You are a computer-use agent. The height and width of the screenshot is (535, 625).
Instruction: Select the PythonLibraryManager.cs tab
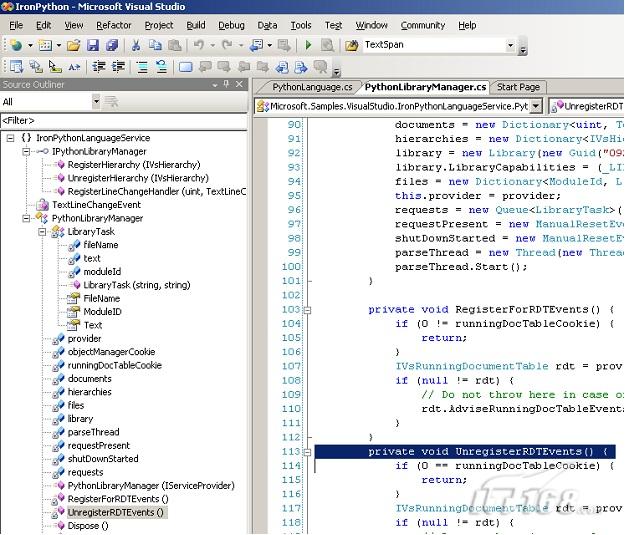pos(425,87)
